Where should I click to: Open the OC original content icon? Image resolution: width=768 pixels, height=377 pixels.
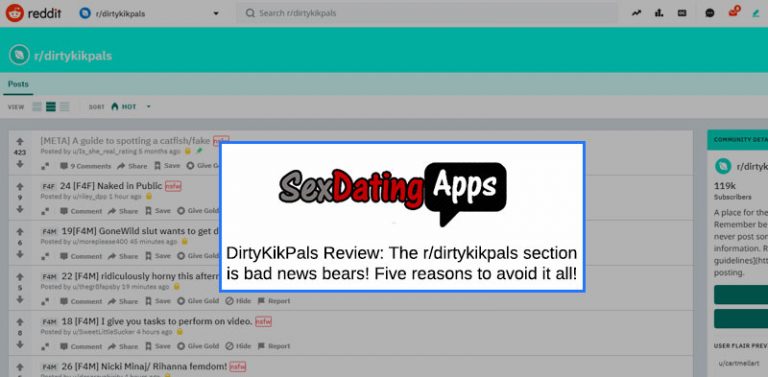pyautogui.click(x=682, y=13)
